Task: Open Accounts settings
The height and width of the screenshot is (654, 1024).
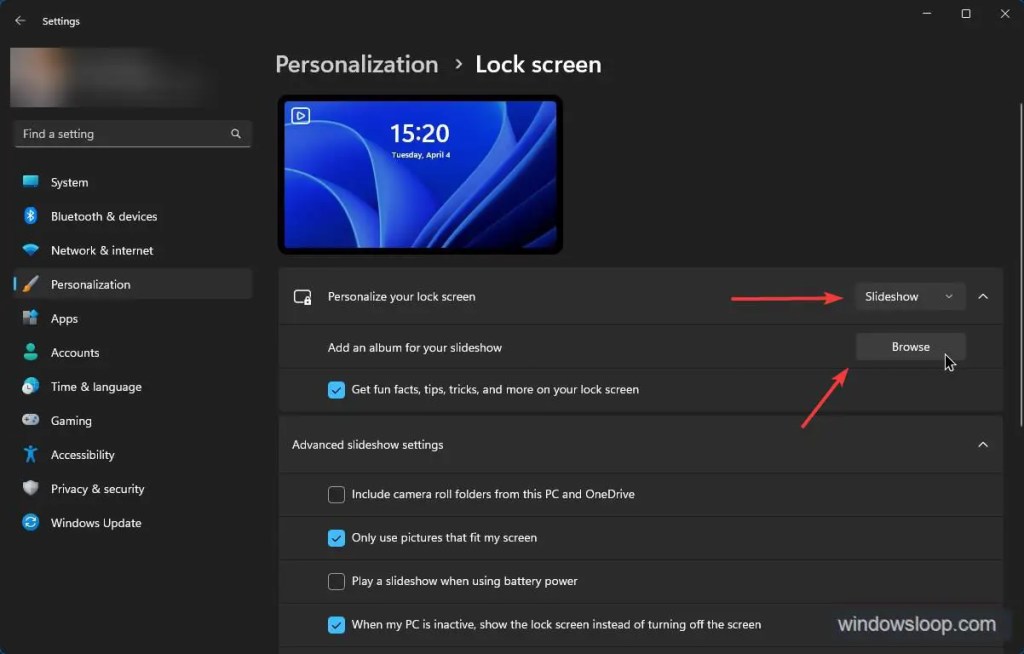Action: click(133, 352)
